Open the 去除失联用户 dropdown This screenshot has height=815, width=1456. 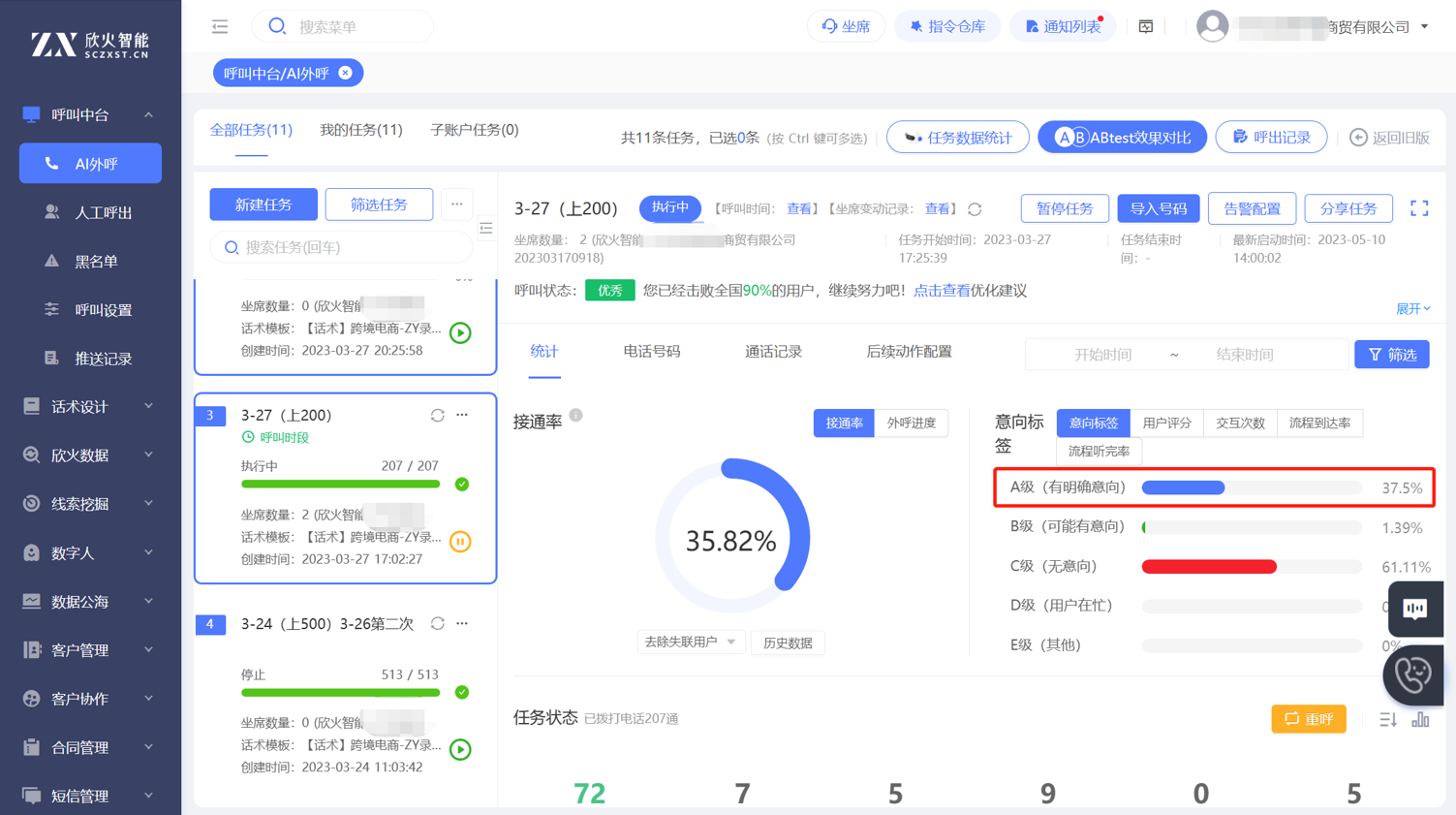(690, 642)
